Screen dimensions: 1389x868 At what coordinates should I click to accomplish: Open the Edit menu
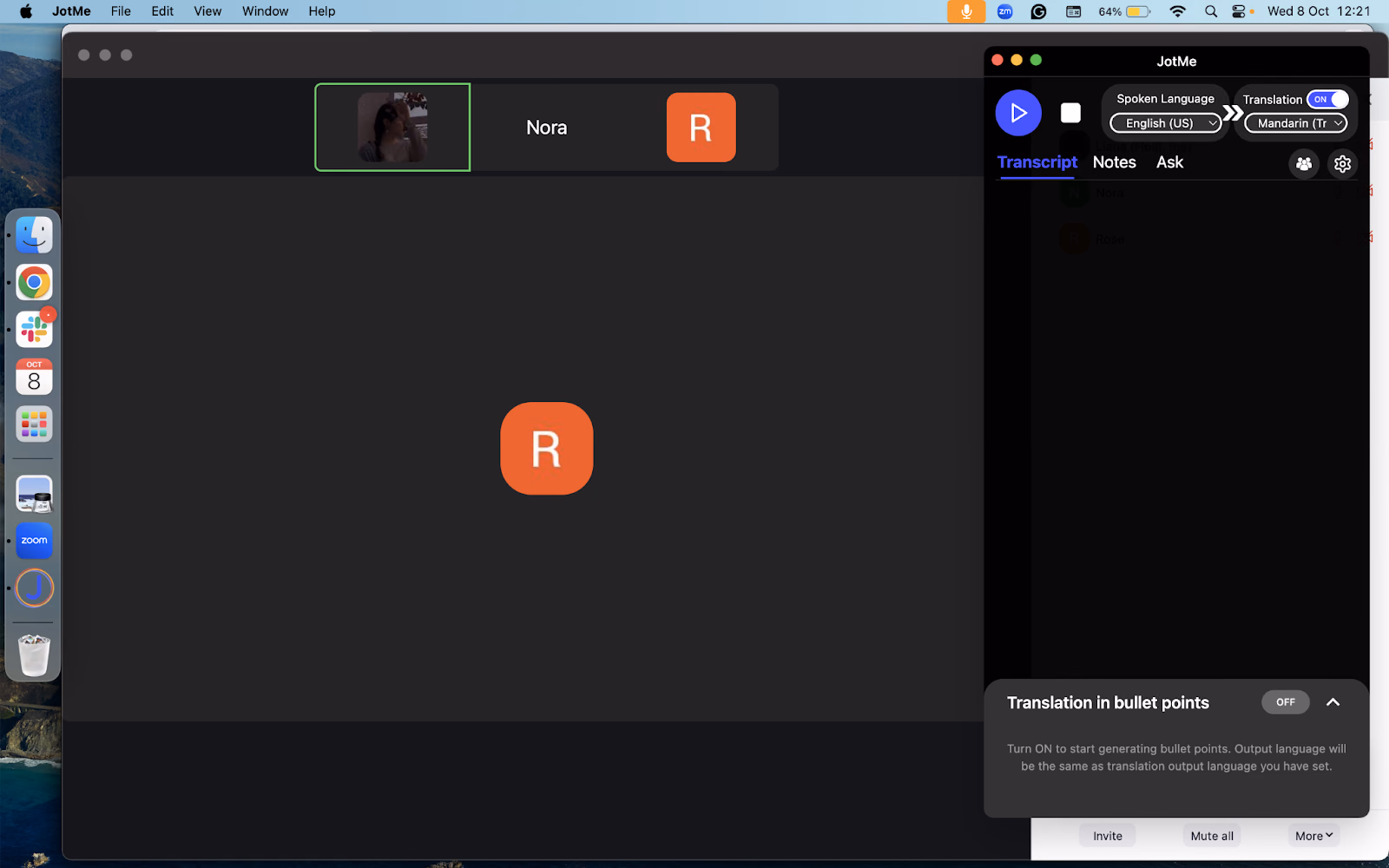162,11
